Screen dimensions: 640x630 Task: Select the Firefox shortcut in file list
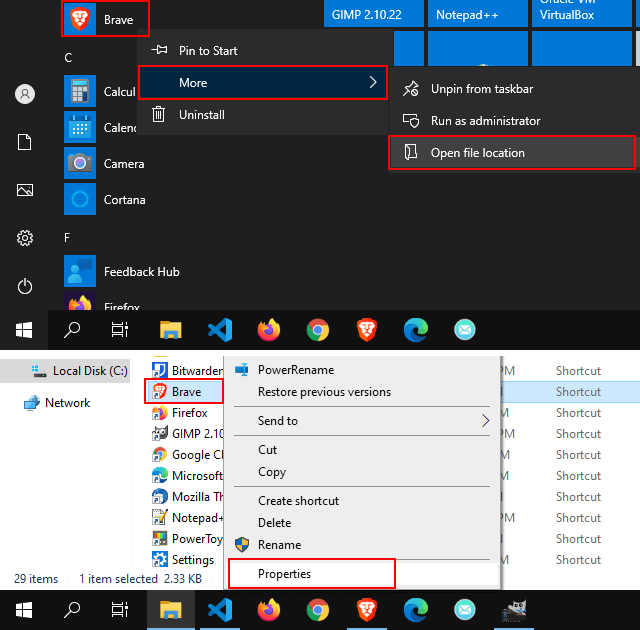tap(180, 413)
